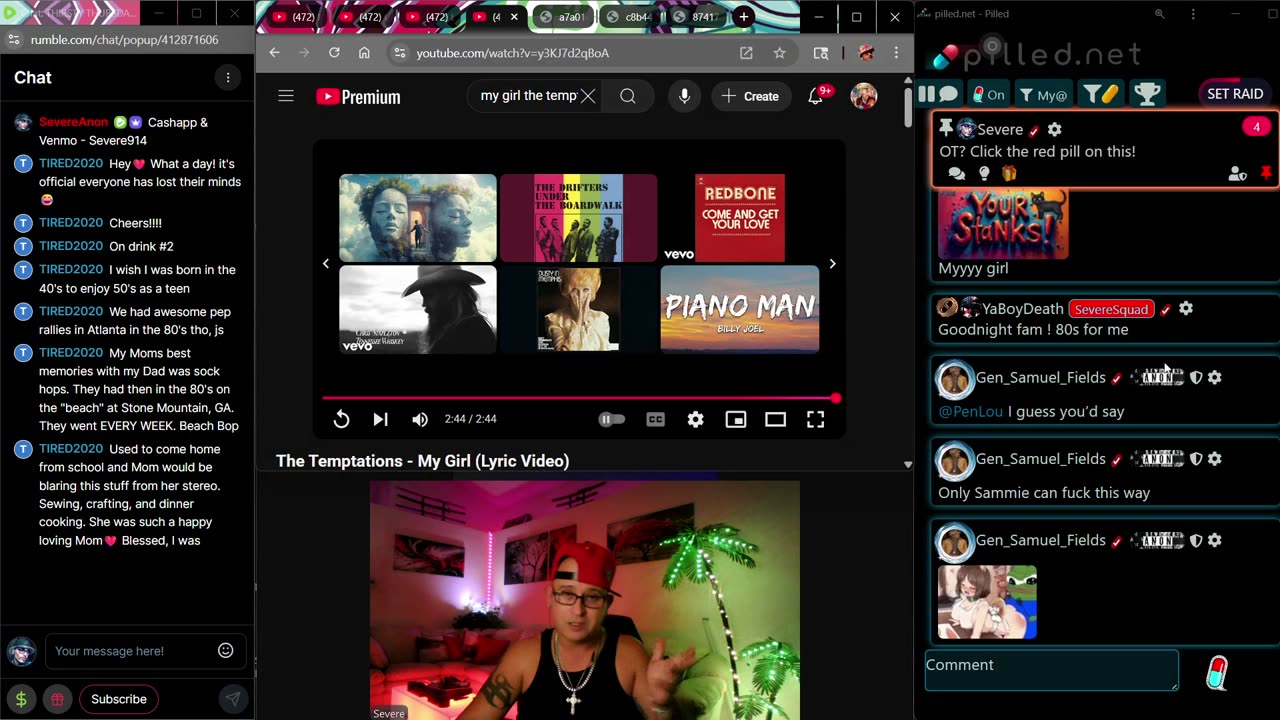Go to the browser home page

click(364, 53)
